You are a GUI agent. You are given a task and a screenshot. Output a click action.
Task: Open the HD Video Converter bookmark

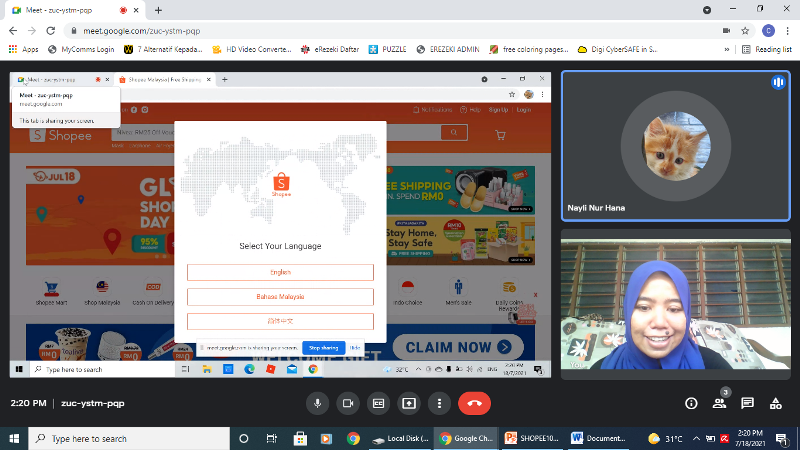(x=252, y=49)
